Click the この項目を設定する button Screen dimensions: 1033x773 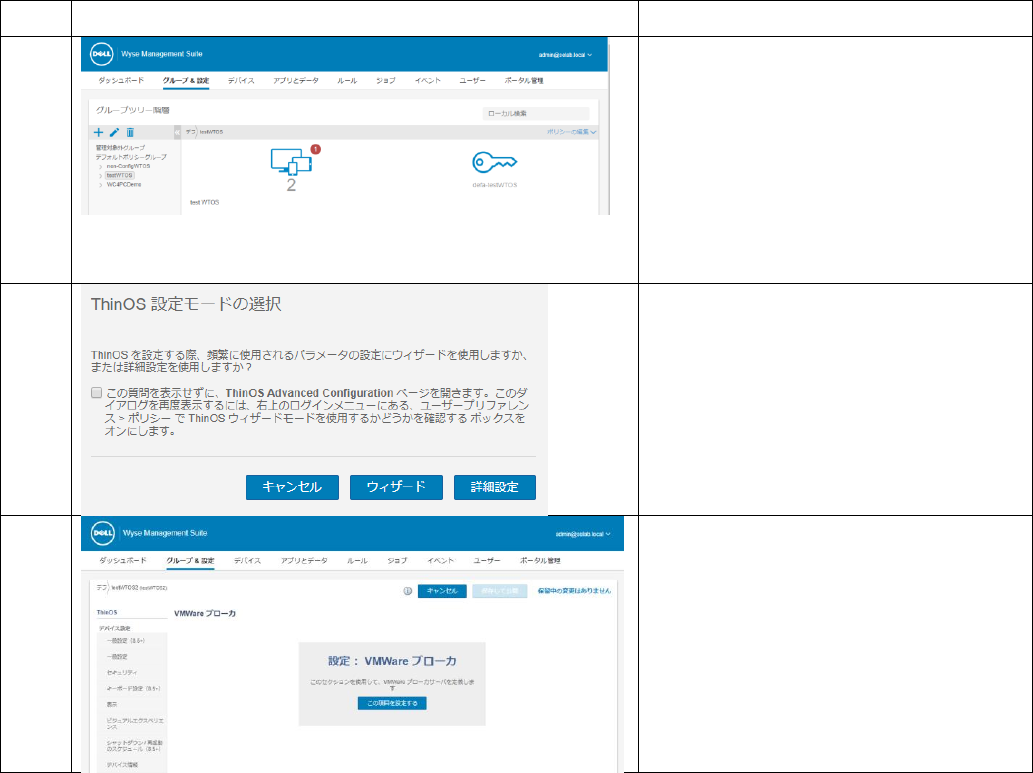tap(392, 704)
